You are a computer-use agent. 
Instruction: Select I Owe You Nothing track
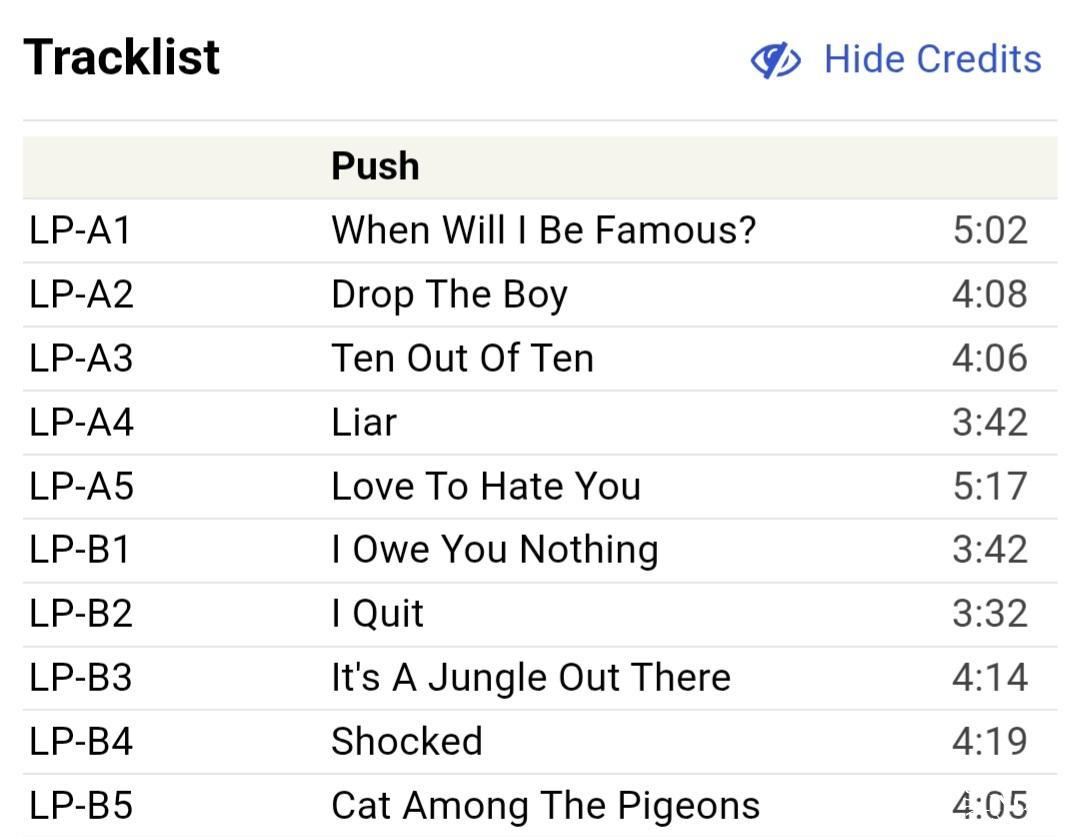[494, 550]
